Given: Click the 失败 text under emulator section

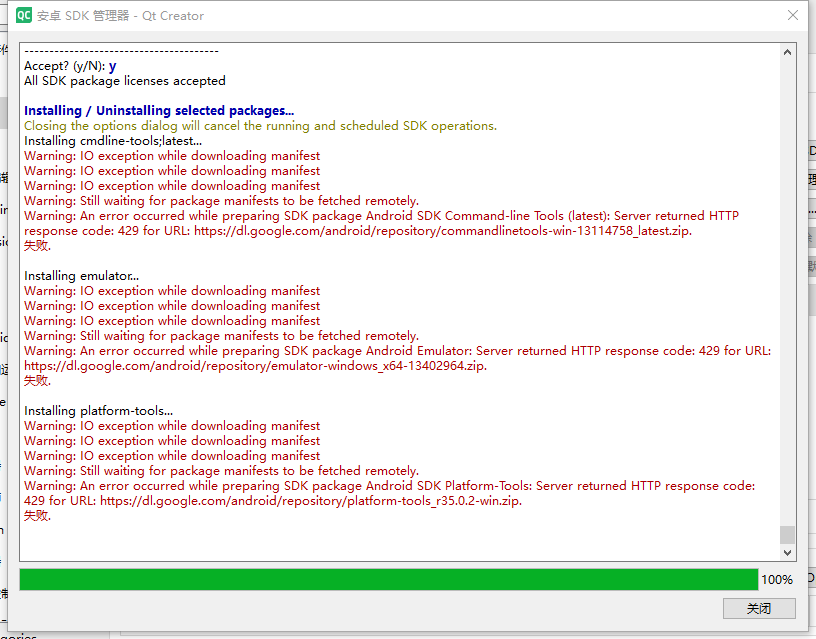Looking at the screenshot, I should [37, 380].
